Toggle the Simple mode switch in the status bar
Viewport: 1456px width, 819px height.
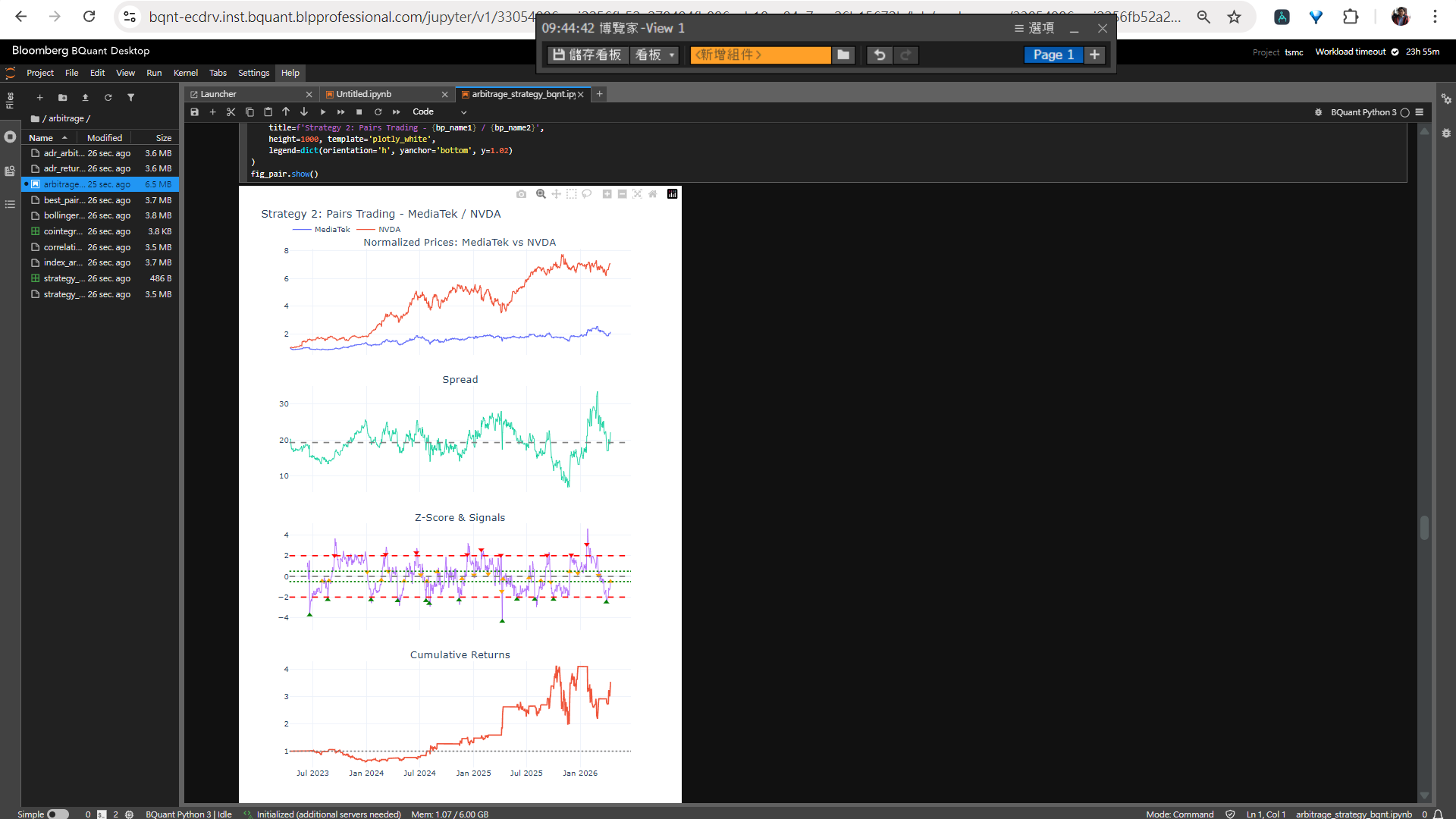pyautogui.click(x=57, y=814)
